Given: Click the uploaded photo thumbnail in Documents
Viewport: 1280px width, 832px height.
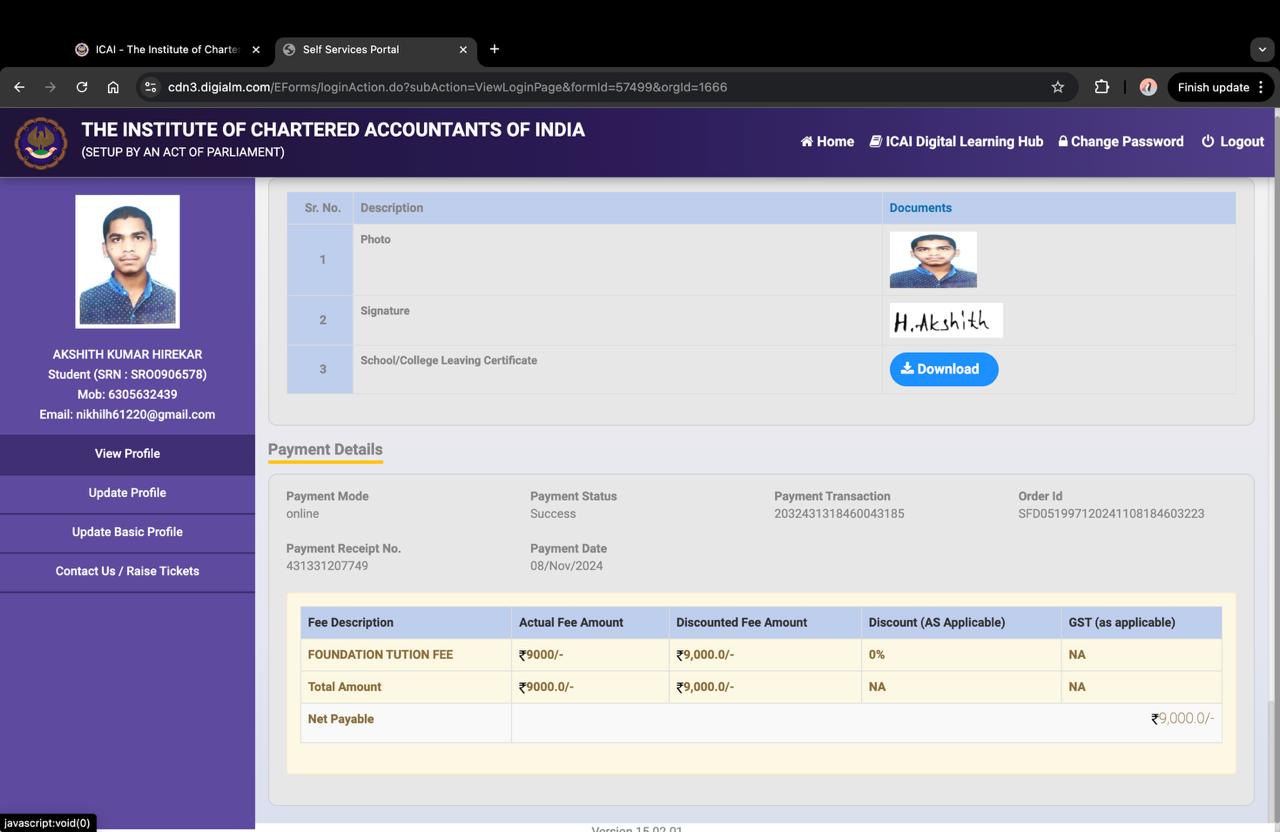Looking at the screenshot, I should 933,260.
